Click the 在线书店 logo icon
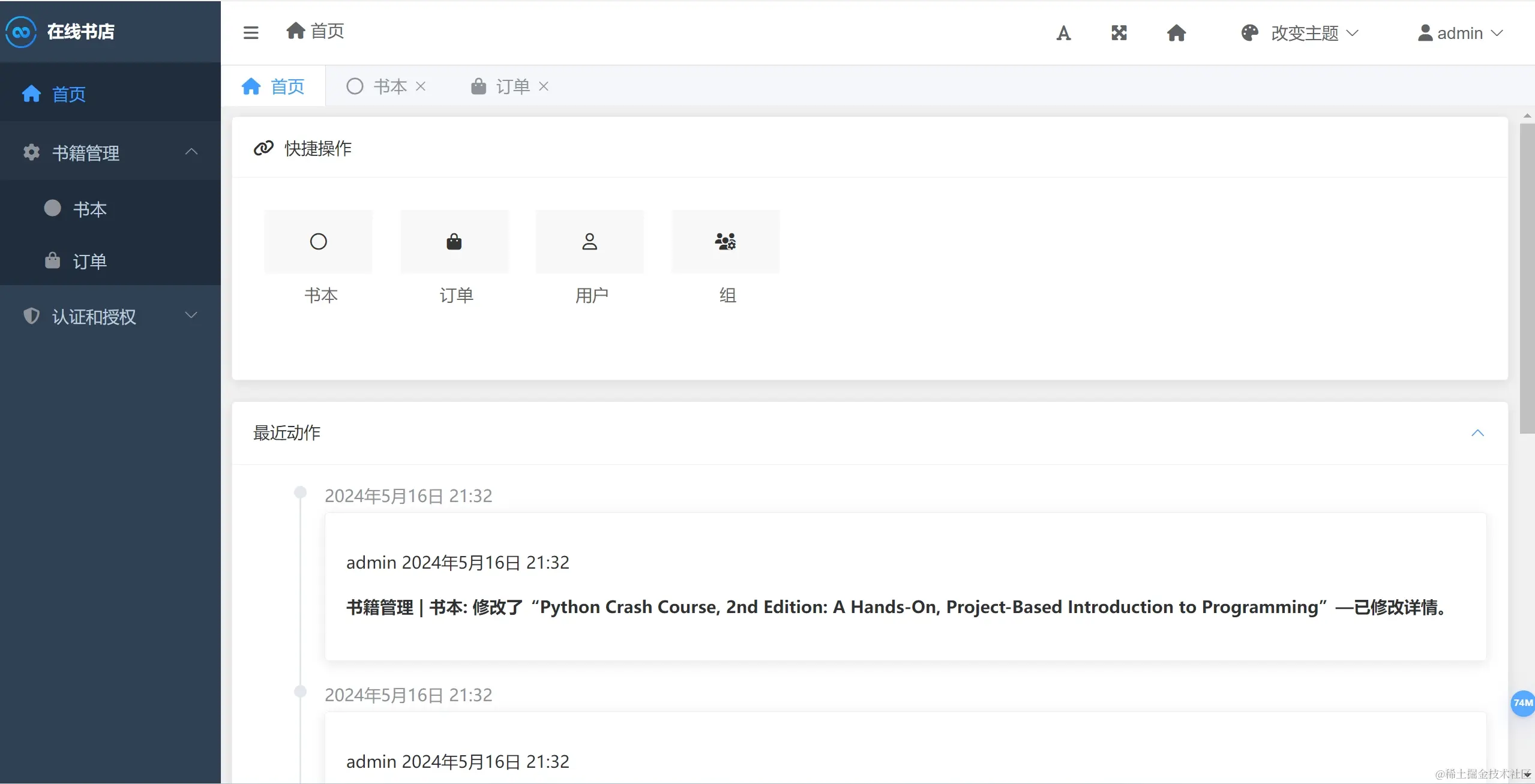Viewport: 1535px width, 784px height. click(21, 32)
